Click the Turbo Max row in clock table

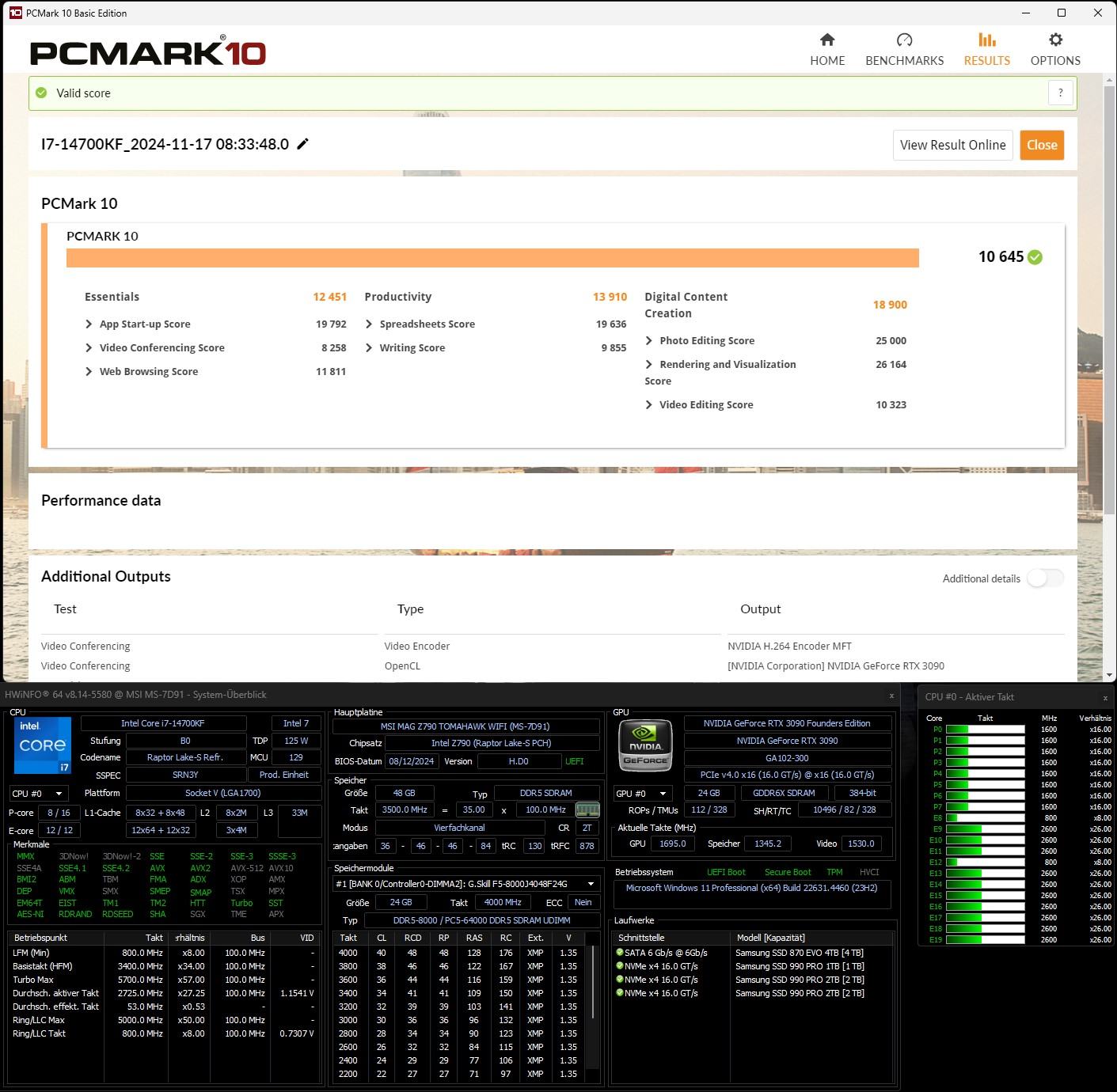165,980
